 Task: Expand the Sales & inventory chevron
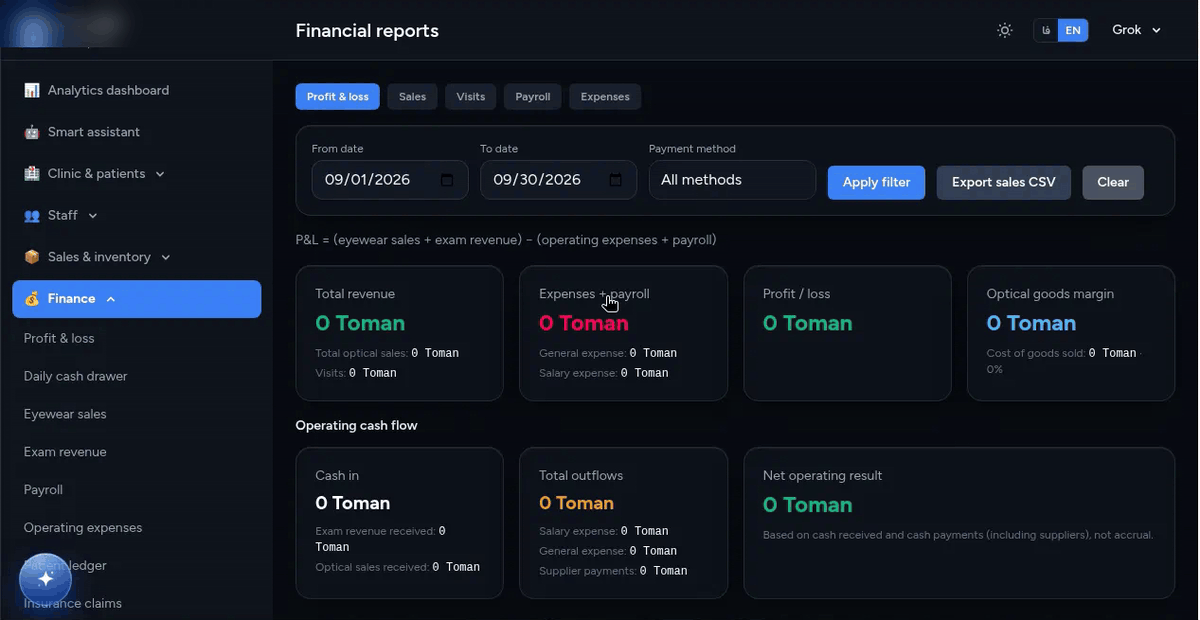click(x=166, y=258)
